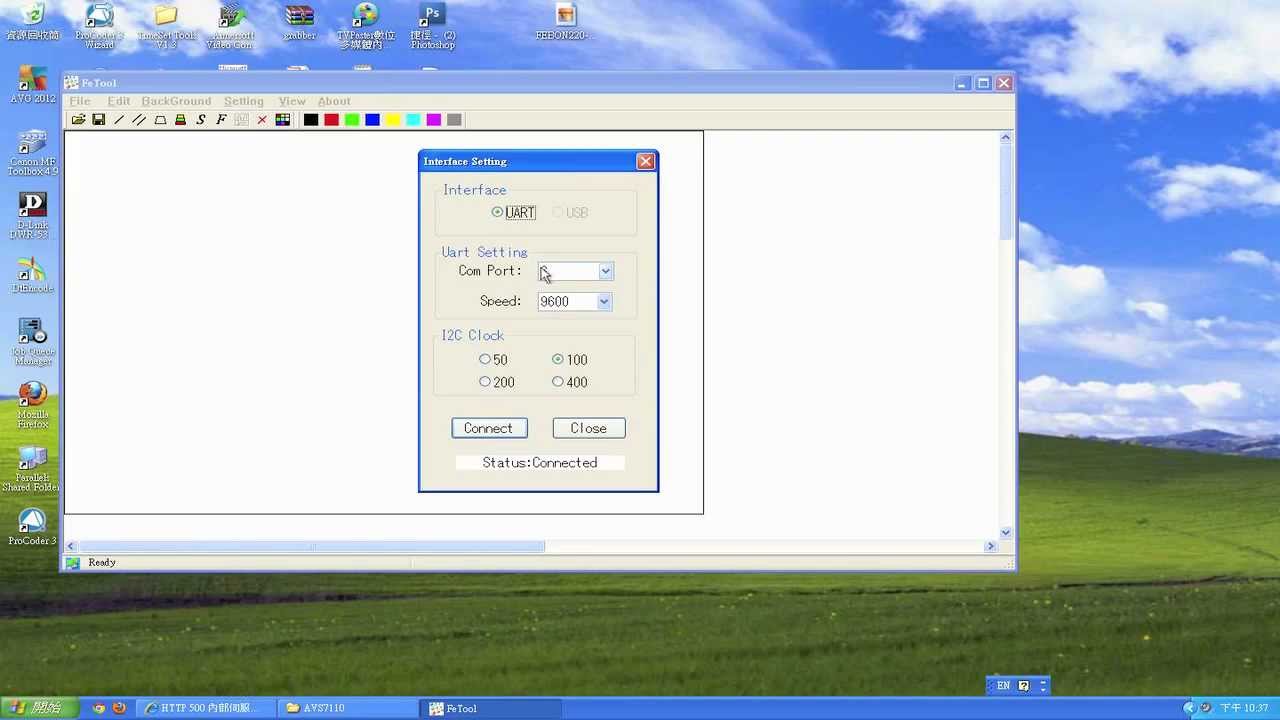Select the DtEncode desktop icon
Image resolution: width=1280 pixels, height=720 pixels.
(33, 275)
